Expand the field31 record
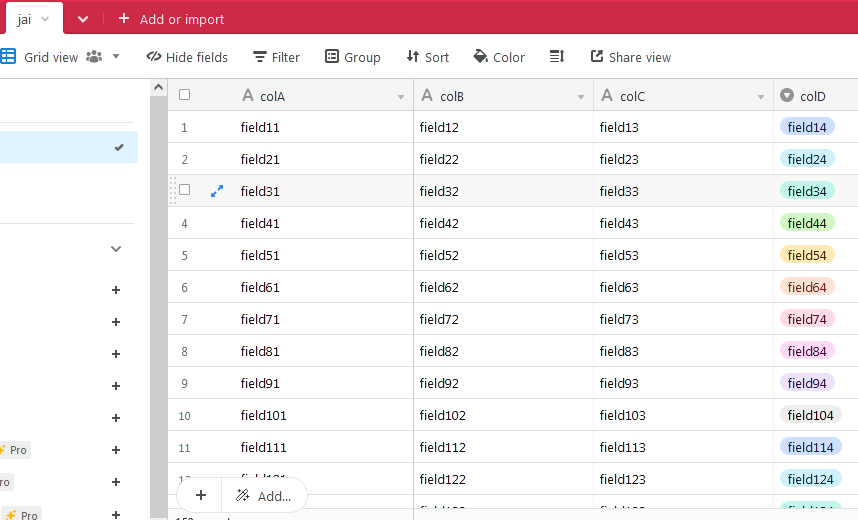Viewport: 858px width, 520px height. click(x=217, y=191)
